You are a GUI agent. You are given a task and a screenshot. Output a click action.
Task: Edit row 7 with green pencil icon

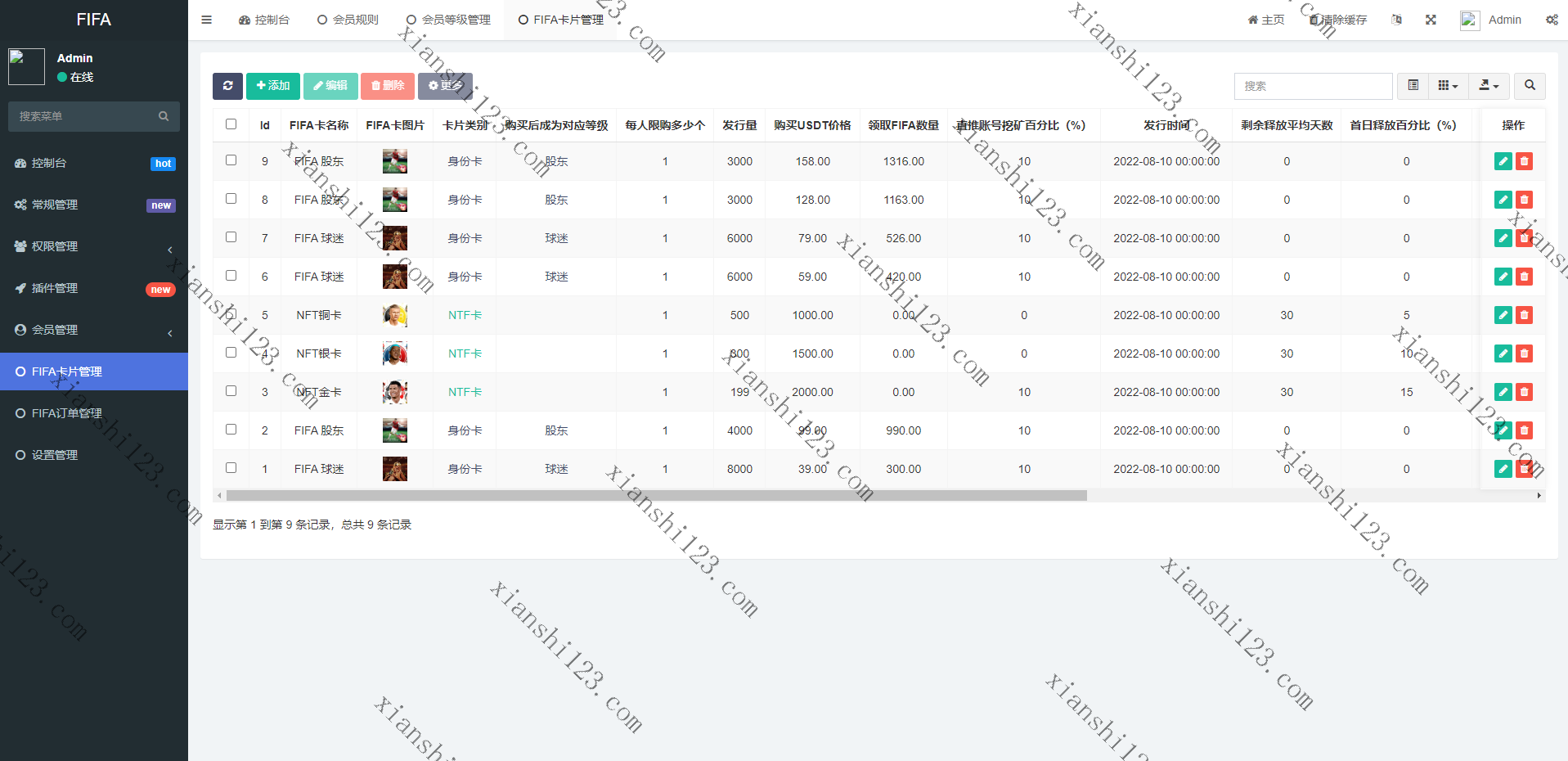[1503, 238]
